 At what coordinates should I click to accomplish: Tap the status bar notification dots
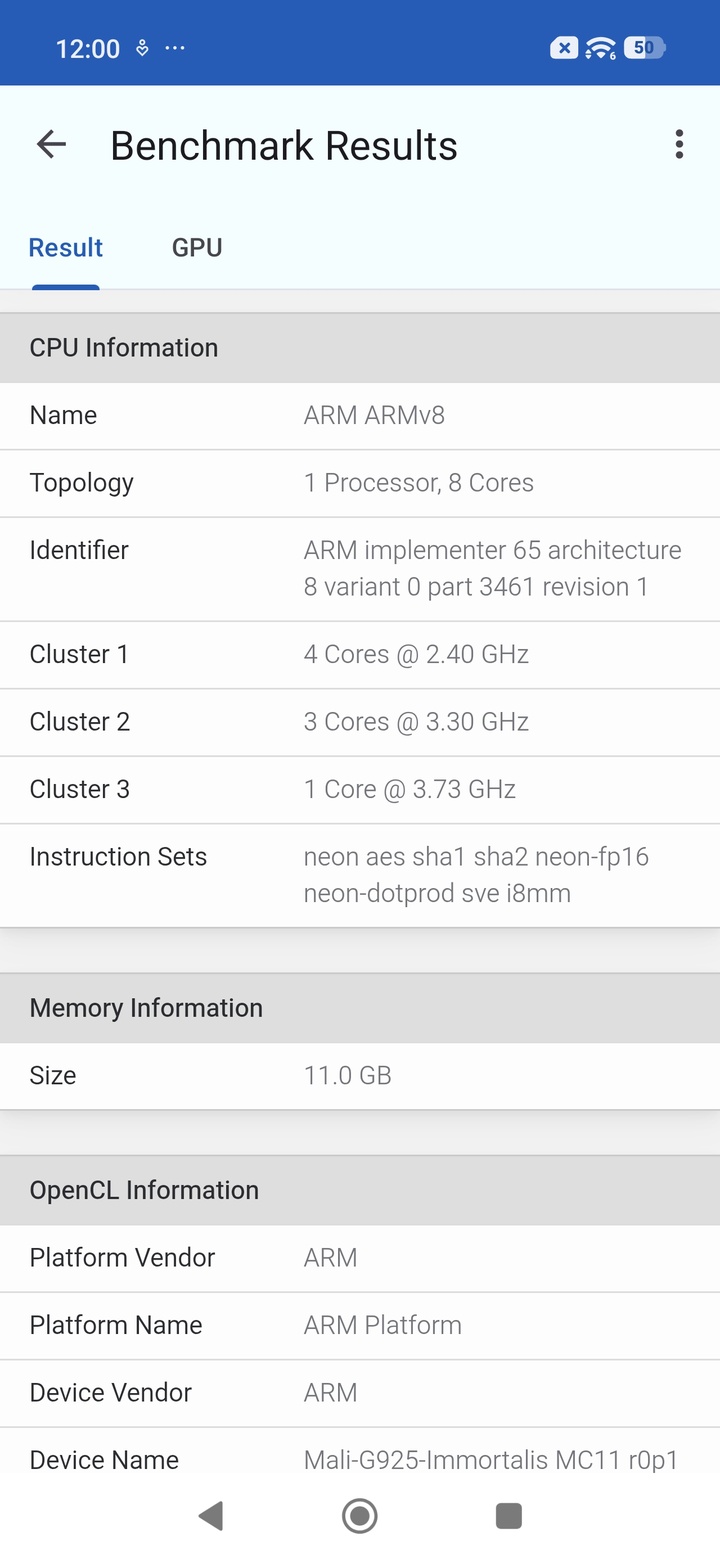point(175,48)
